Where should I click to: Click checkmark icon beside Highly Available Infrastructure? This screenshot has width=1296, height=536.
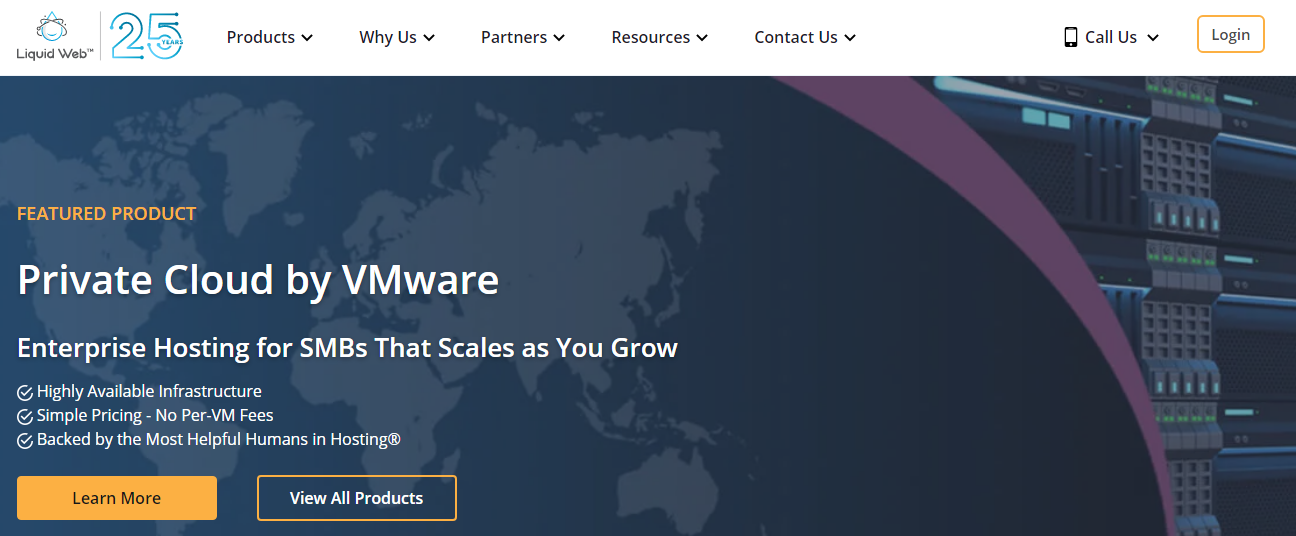coord(25,392)
